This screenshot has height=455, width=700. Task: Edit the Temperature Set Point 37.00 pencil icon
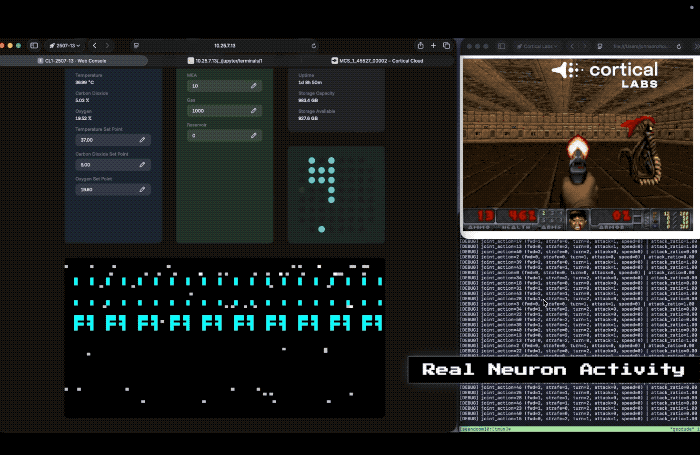tap(142, 140)
